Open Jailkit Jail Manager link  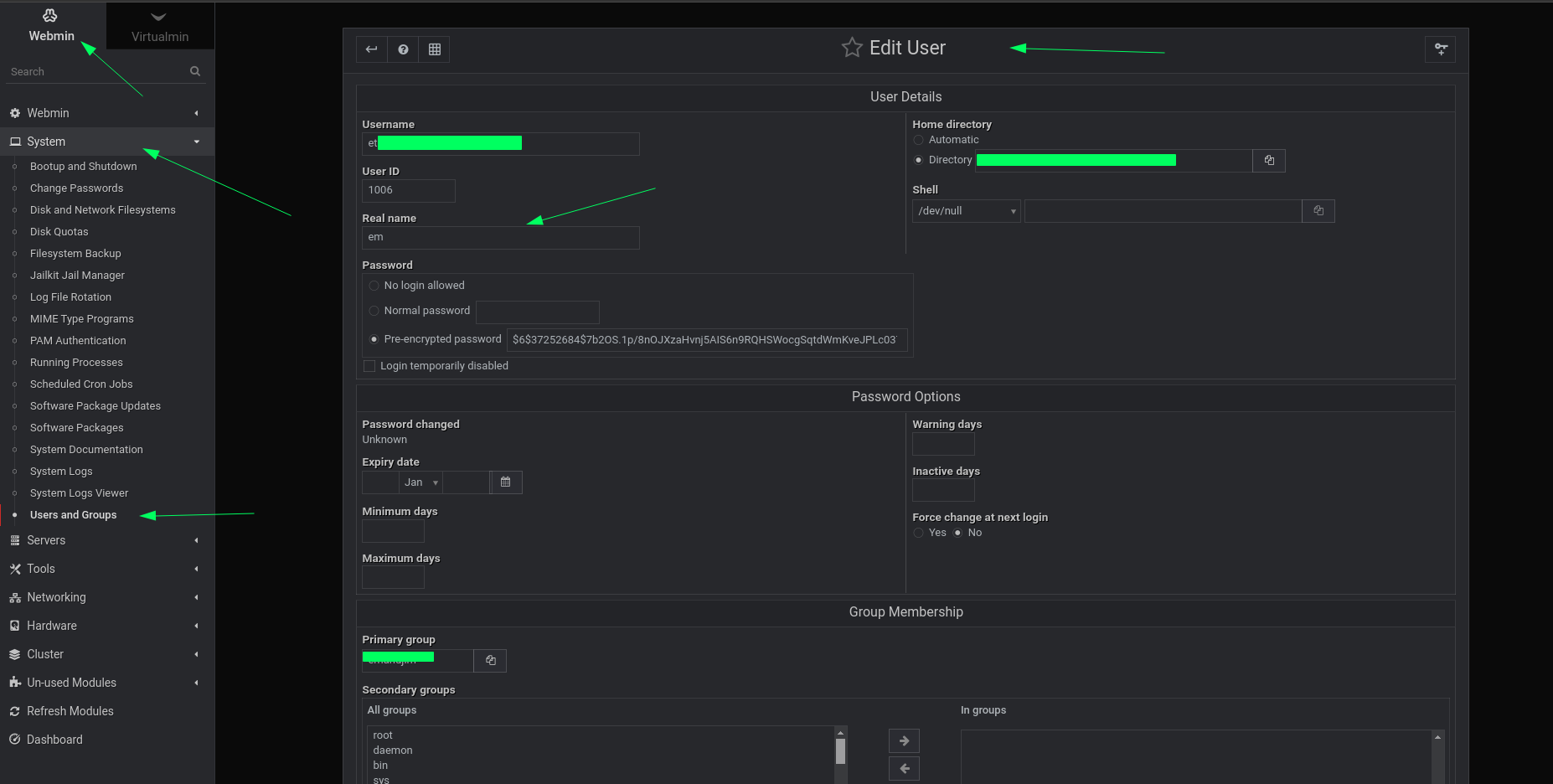[77, 276]
